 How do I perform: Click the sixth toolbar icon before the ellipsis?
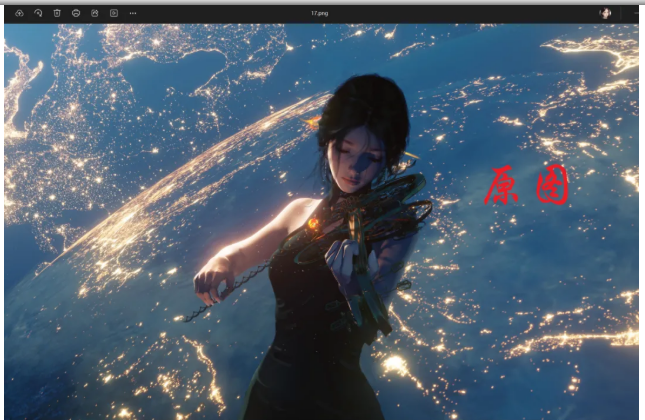114,13
